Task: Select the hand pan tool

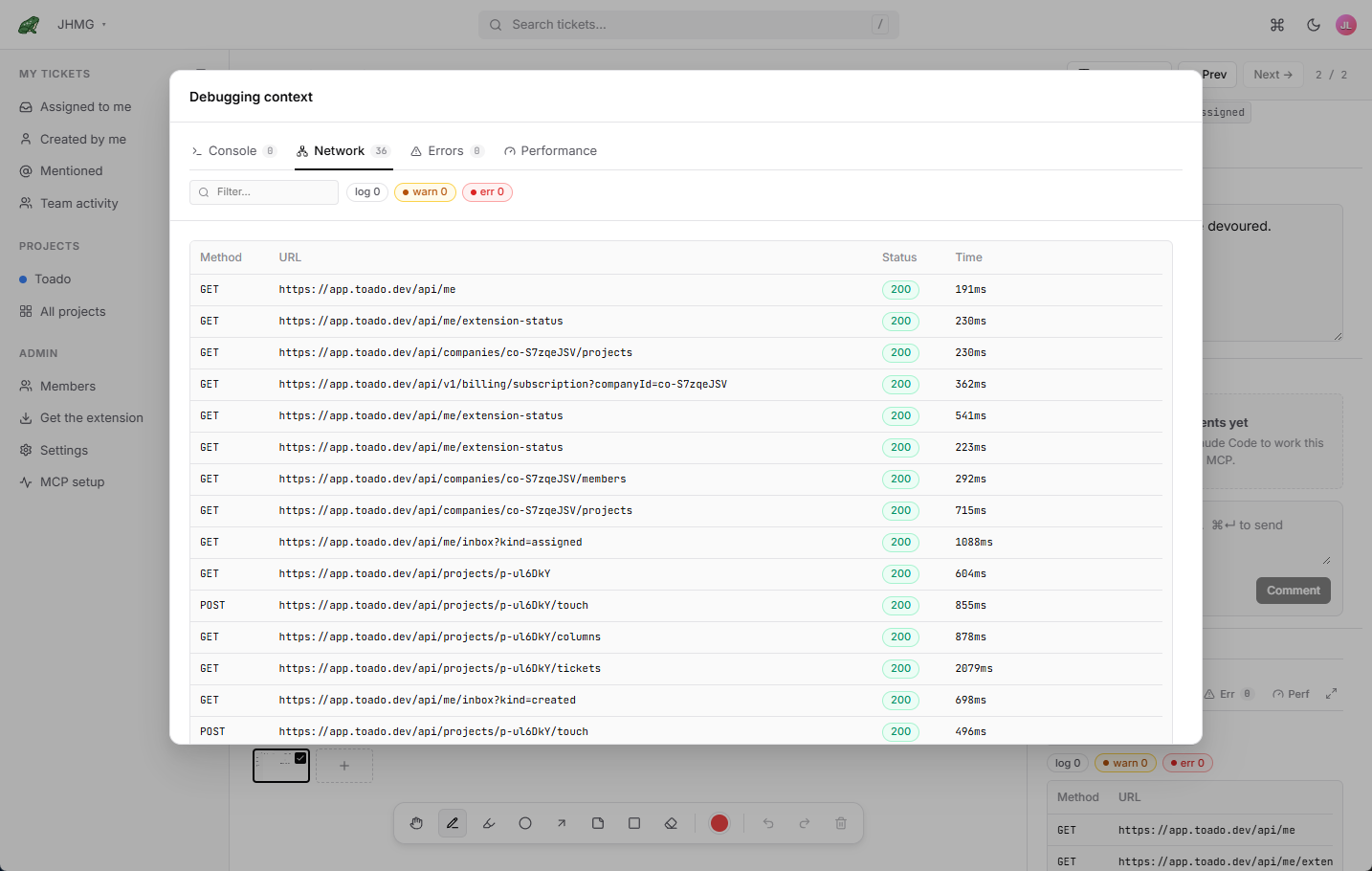Action: pyautogui.click(x=416, y=823)
